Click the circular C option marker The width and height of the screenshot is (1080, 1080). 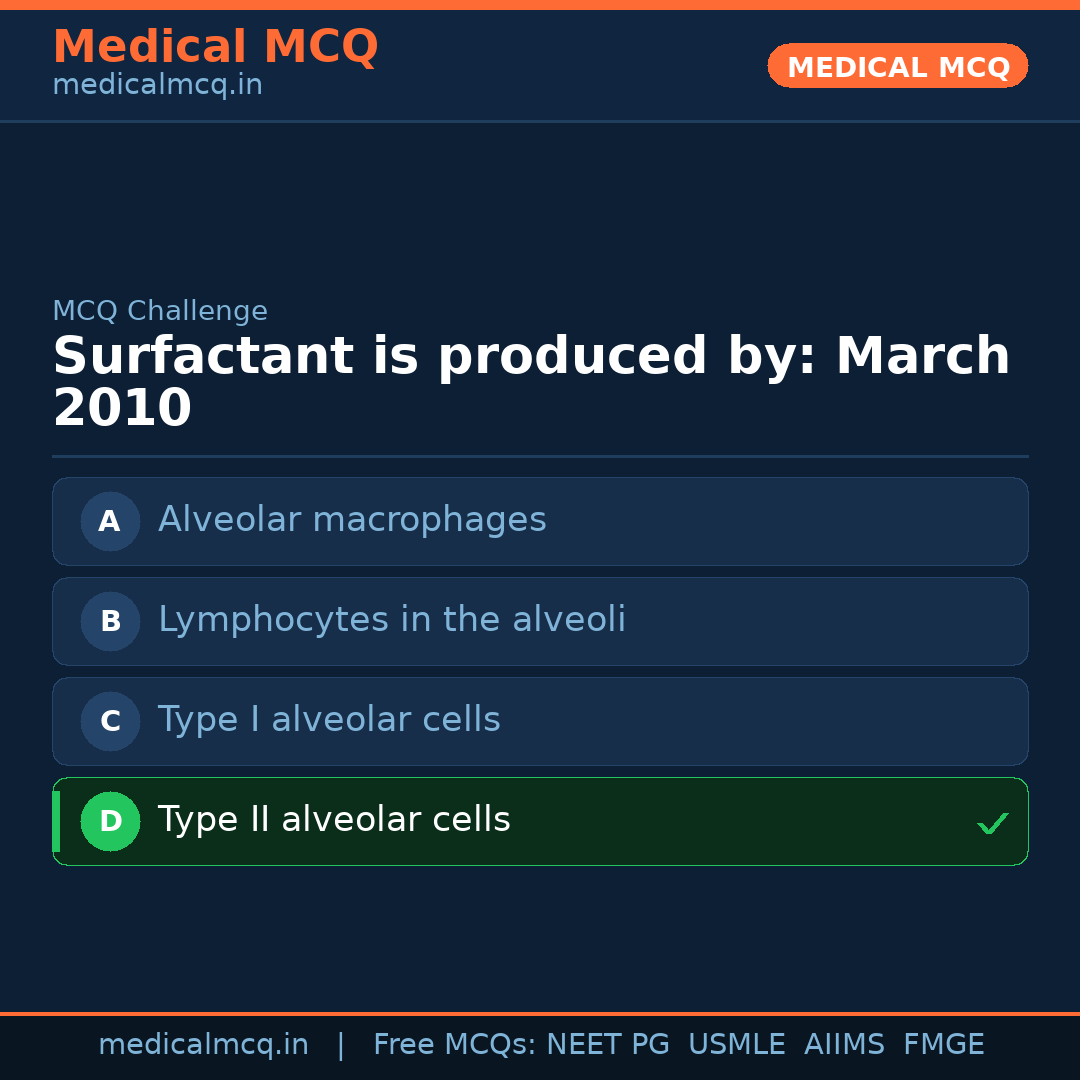point(110,721)
